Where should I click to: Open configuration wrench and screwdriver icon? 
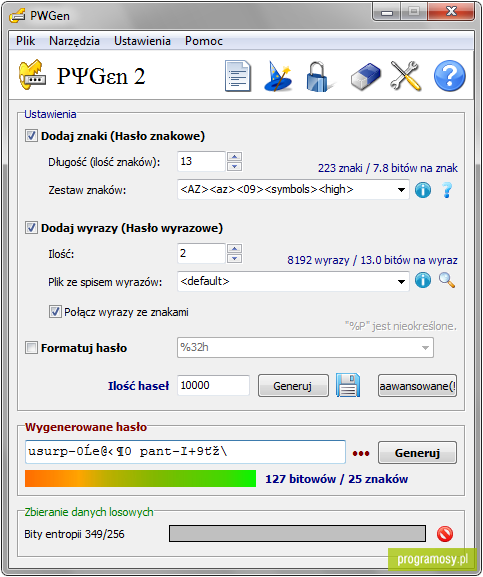coord(406,76)
